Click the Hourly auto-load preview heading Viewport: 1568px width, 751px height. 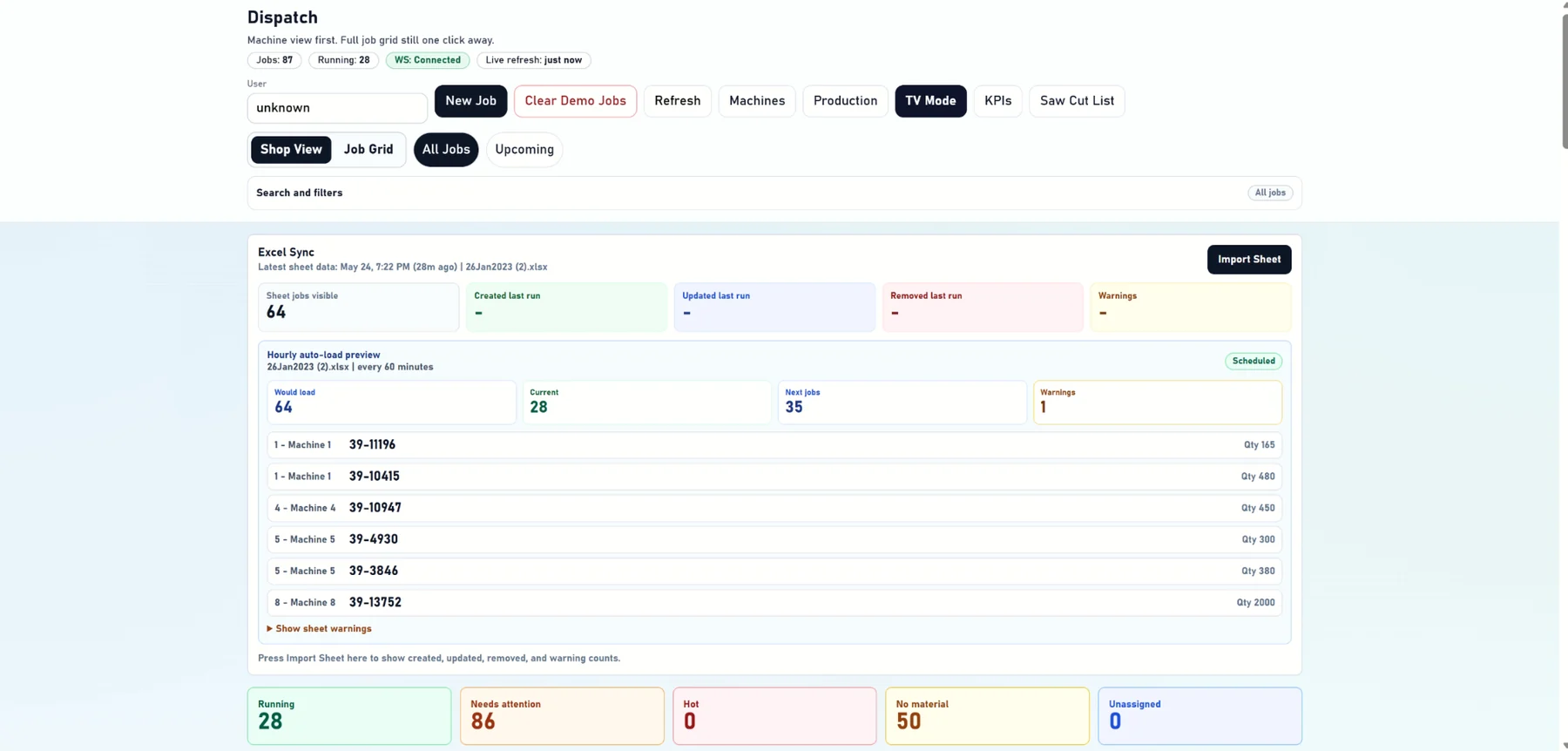[323, 355]
